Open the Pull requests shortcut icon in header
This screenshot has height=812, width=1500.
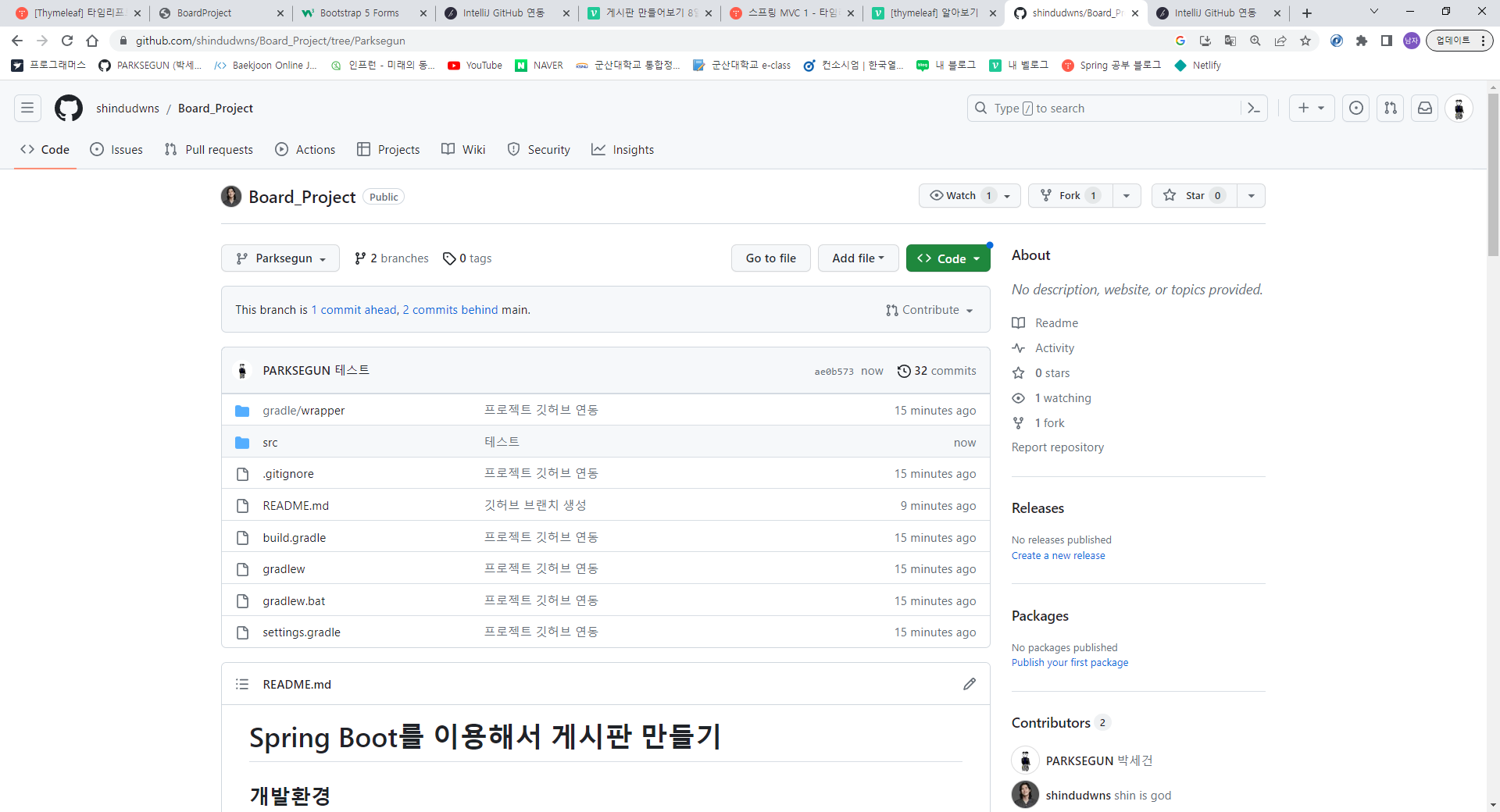pos(1391,109)
